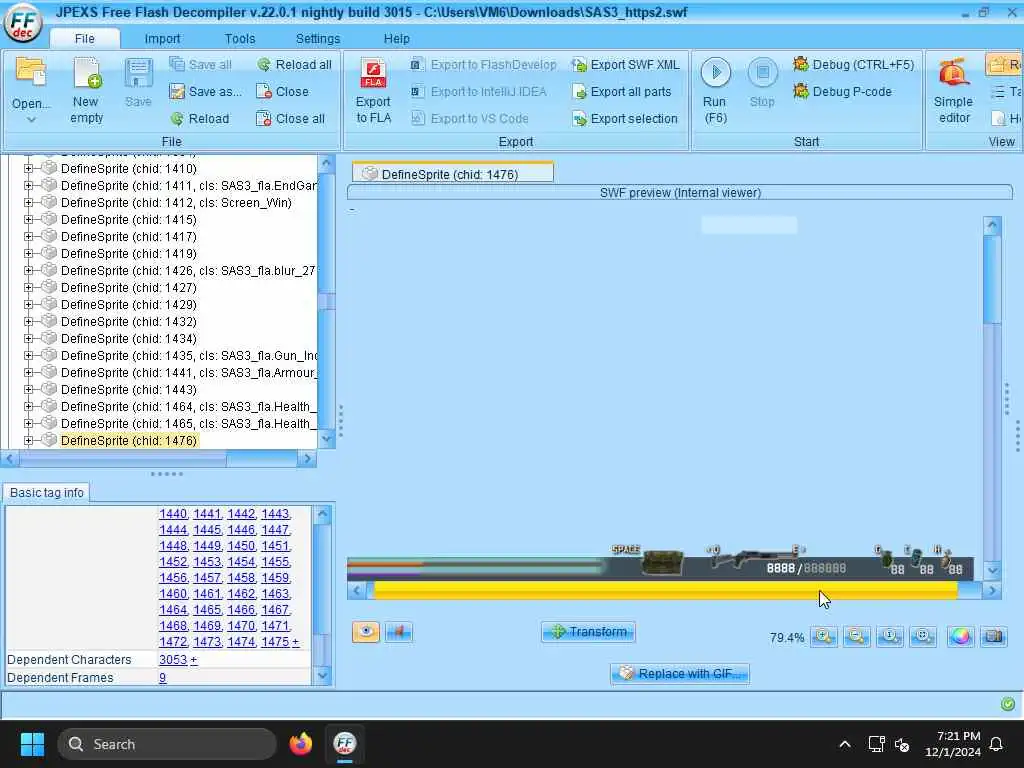The height and width of the screenshot is (768, 1024).
Task: Open needed character link 1465
Action: point(207,609)
